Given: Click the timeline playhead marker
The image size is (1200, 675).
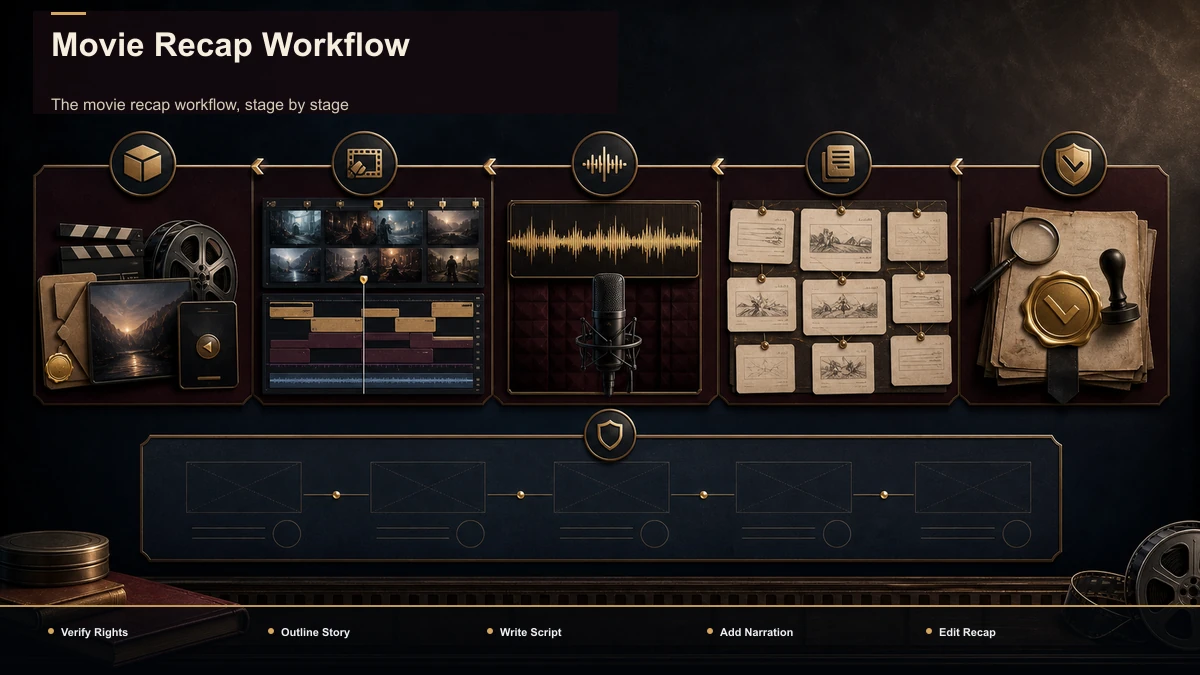Looking at the screenshot, I should 363,279.
